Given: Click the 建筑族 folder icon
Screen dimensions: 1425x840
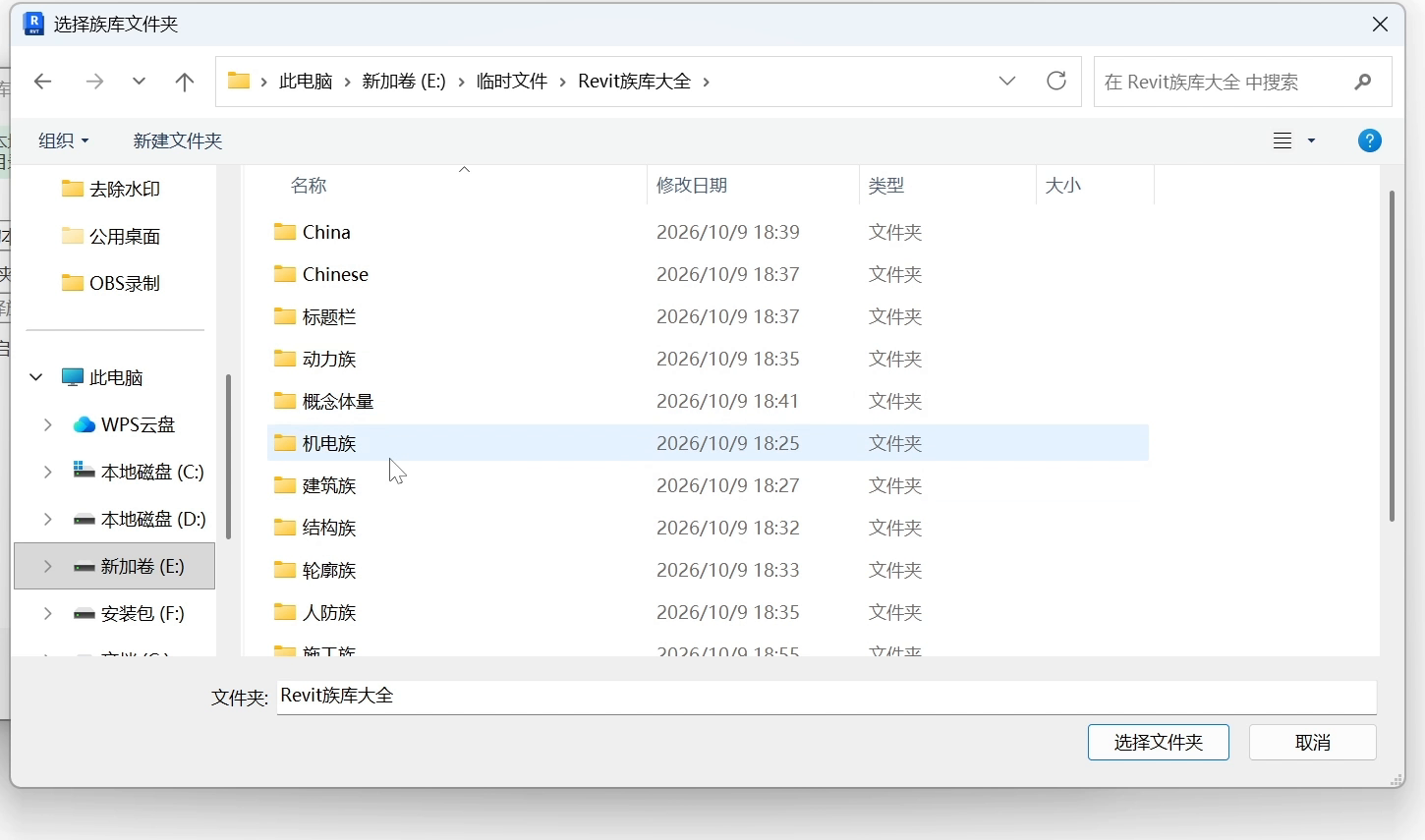Looking at the screenshot, I should [285, 484].
